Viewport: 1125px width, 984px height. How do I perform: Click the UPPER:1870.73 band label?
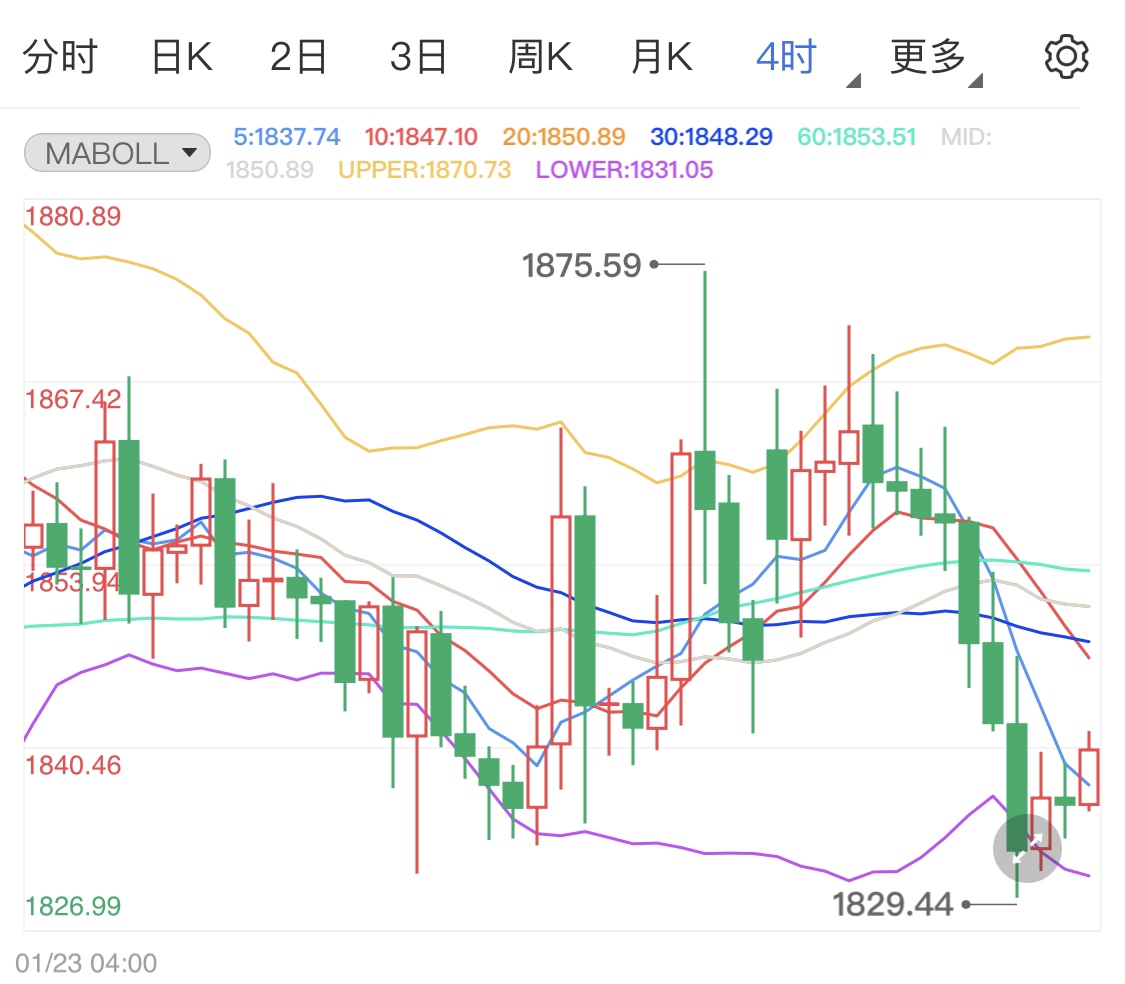pos(425,170)
